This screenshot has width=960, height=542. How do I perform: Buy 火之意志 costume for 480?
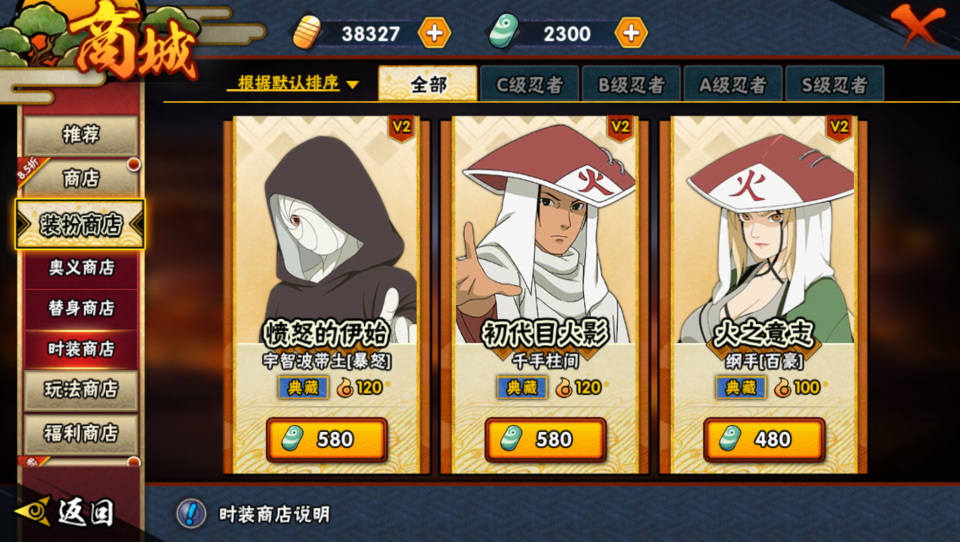(x=763, y=439)
